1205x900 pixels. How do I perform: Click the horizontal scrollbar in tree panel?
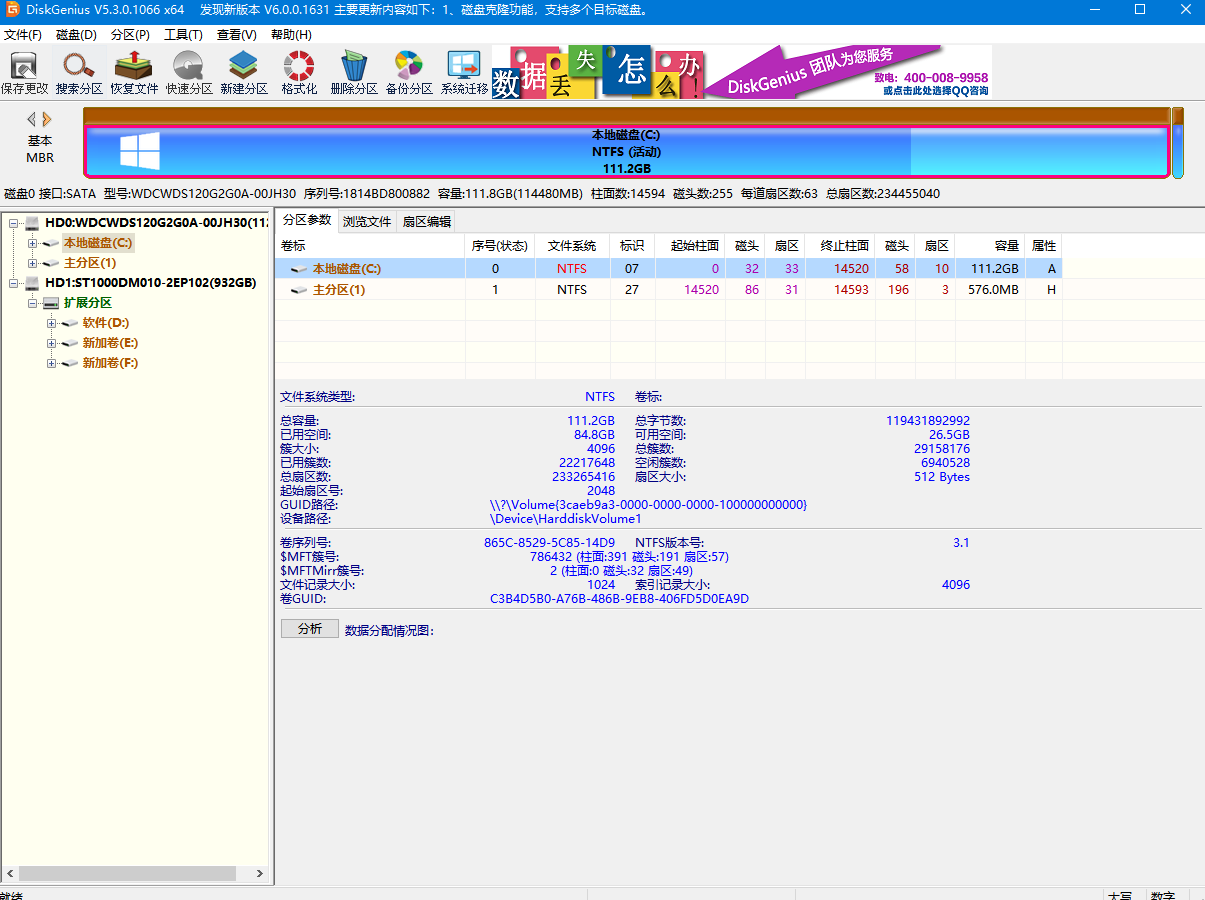click(128, 873)
